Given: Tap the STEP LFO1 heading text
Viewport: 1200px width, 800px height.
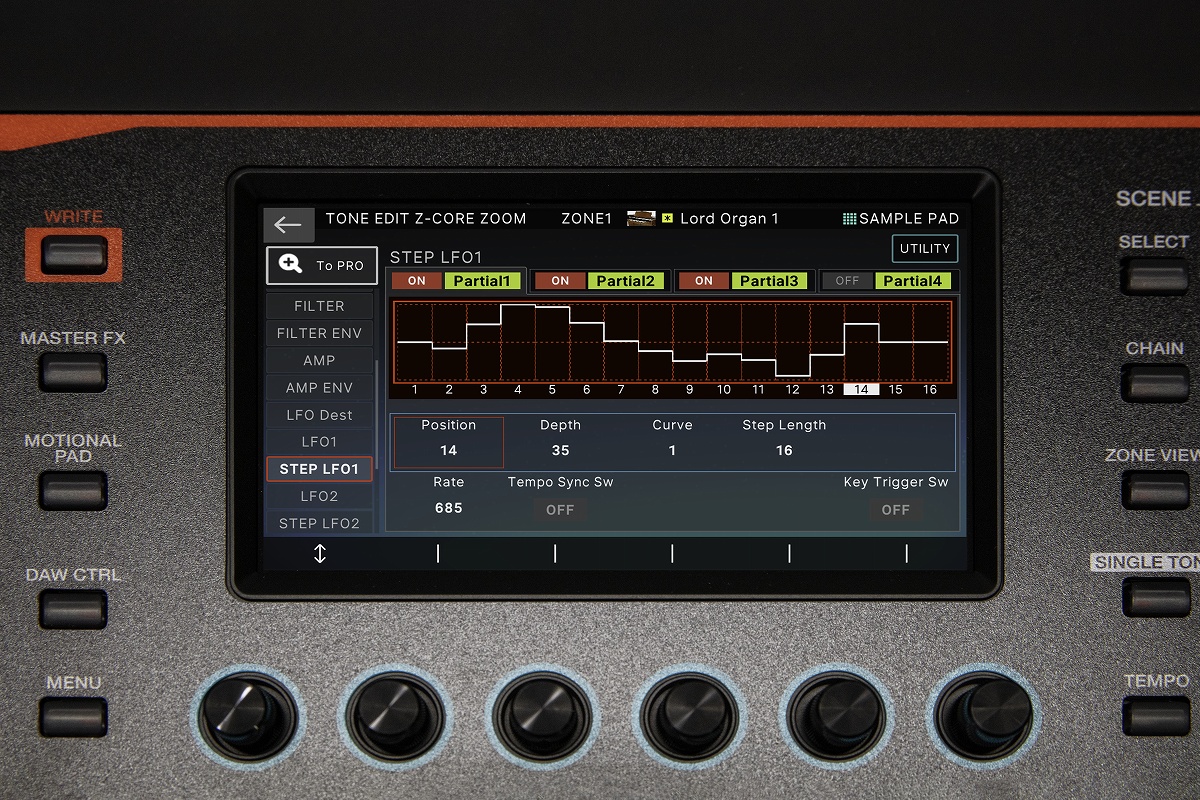Looking at the screenshot, I should pos(436,258).
